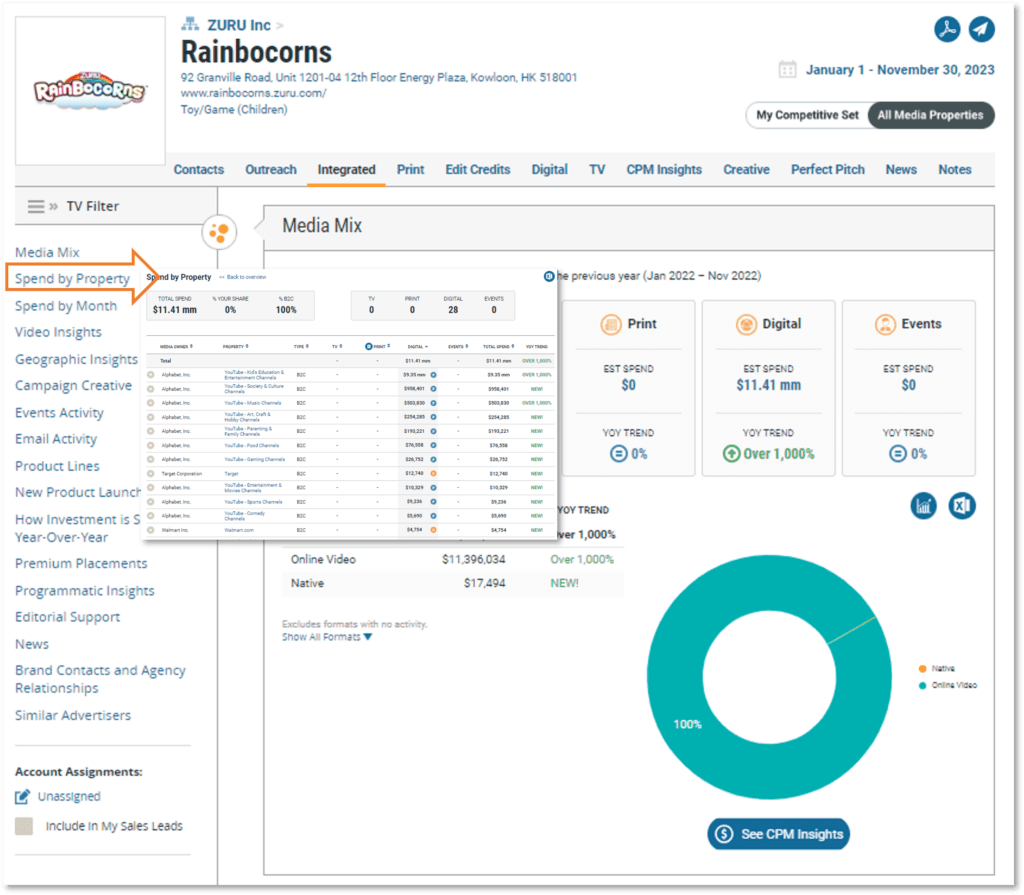The height and width of the screenshot is (895, 1024).
Task: Open ZURU Inc parent company link
Action: click(239, 25)
